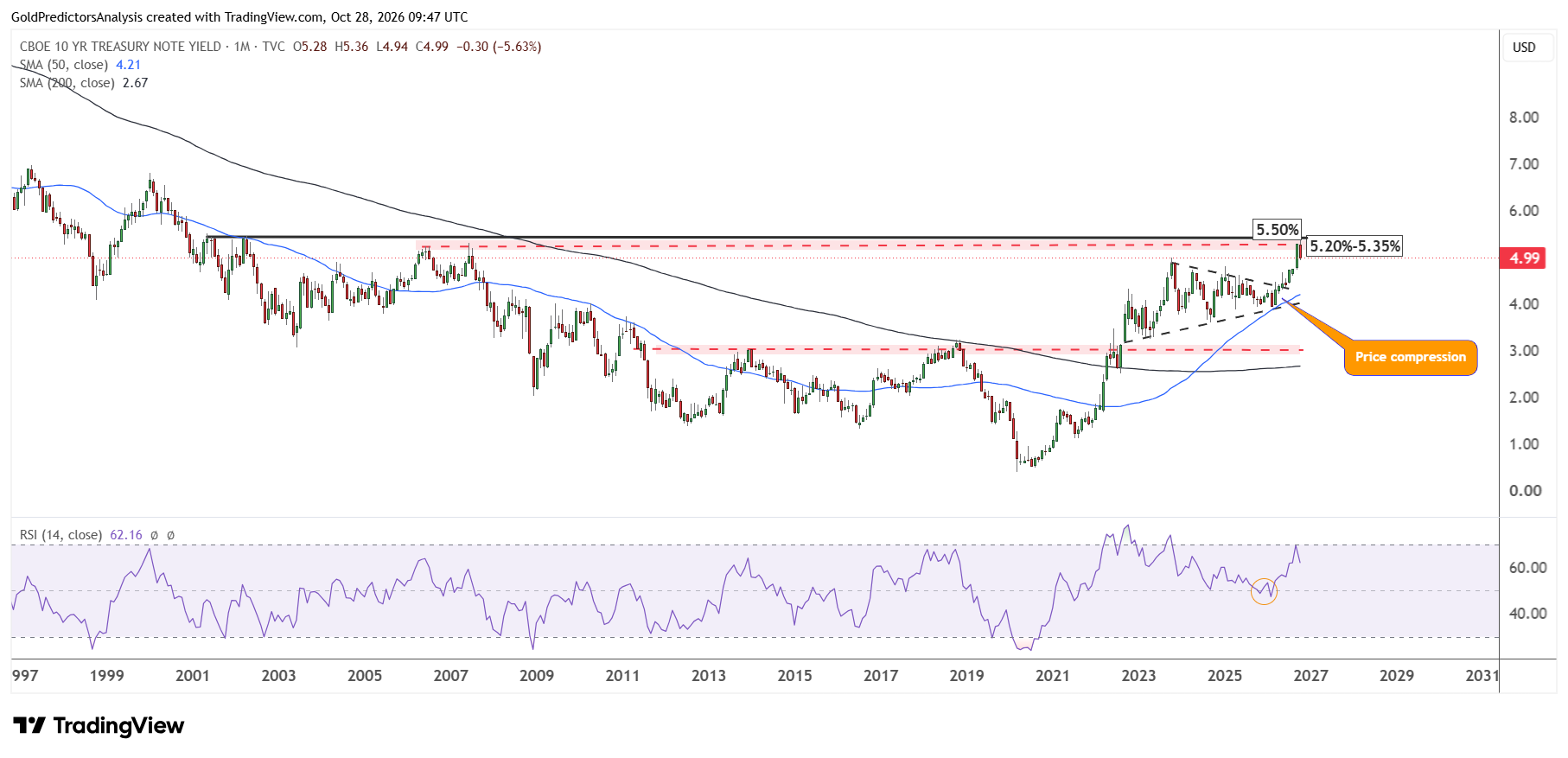Click the 2027 label on time axis
Viewport: 1568px width, 758px height.
click(x=1310, y=676)
